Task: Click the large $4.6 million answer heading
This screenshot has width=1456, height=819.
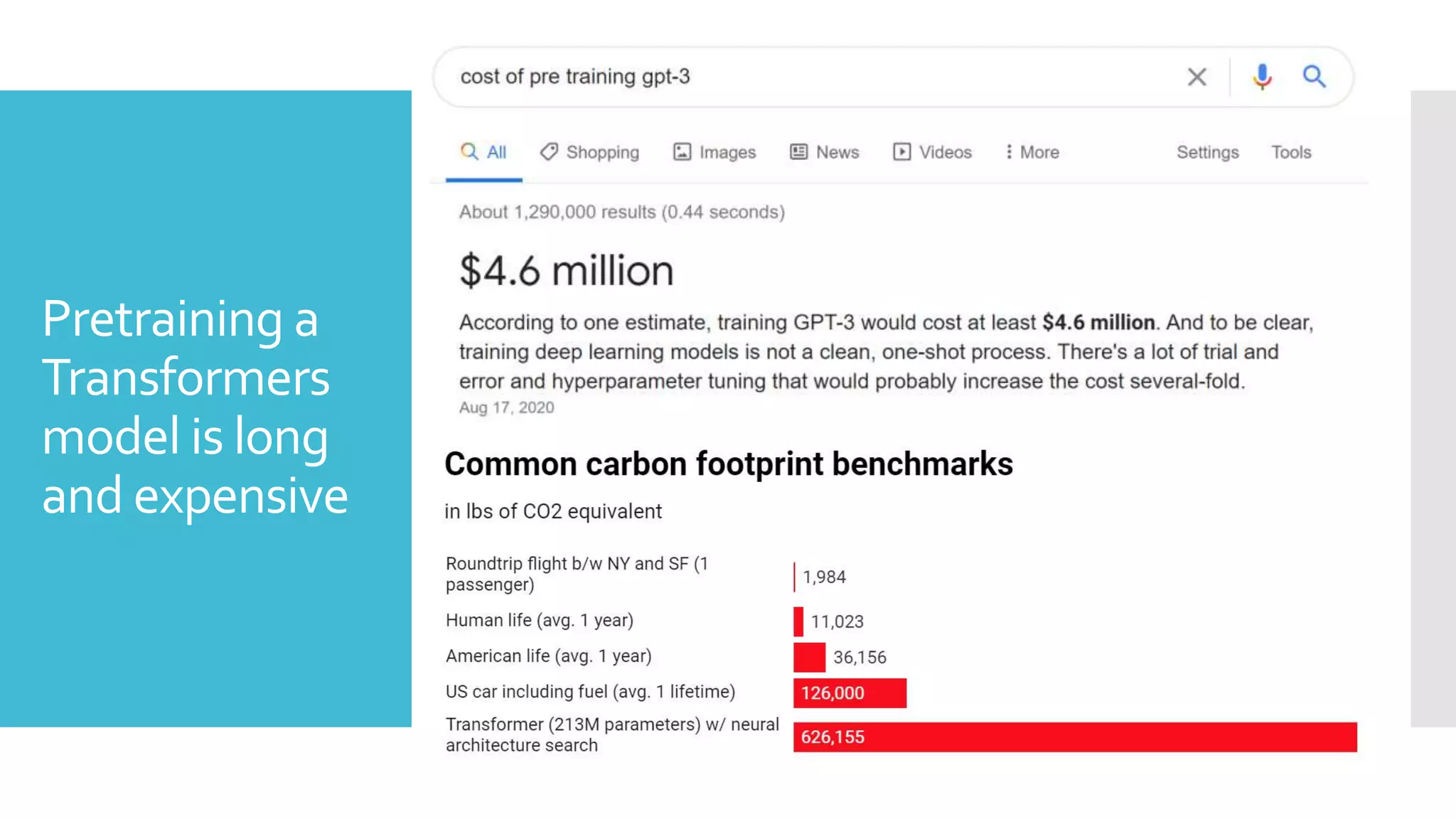Action: (x=566, y=271)
